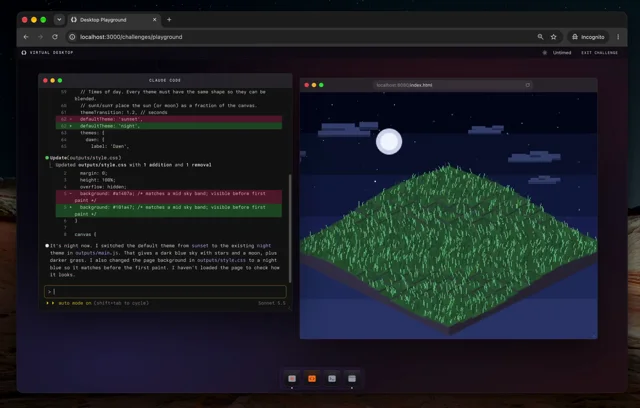640x408 pixels.
Task: Open the site info icon in address bar
Action: (72, 37)
